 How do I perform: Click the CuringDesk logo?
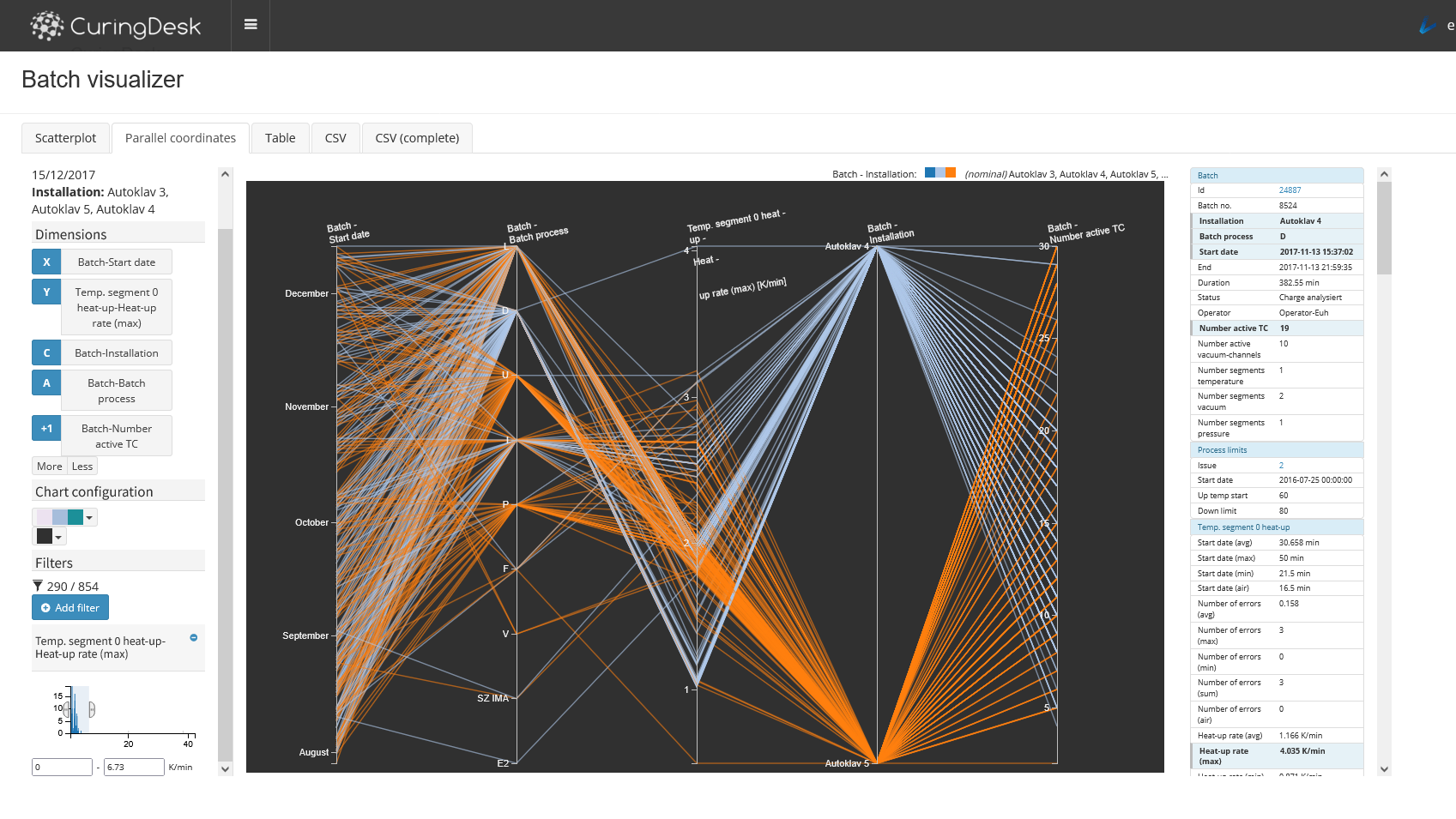coord(116,26)
